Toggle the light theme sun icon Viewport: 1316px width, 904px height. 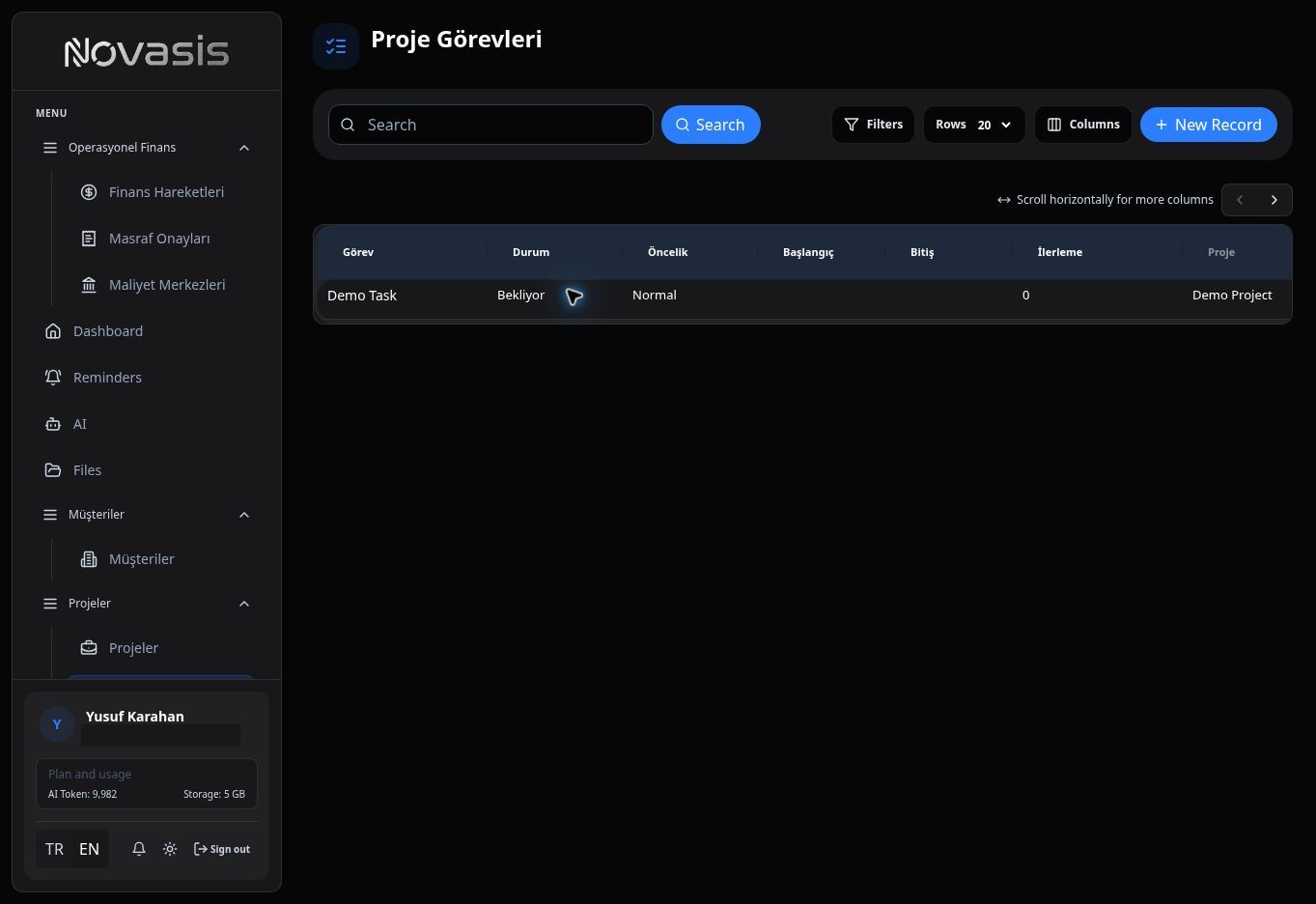click(x=170, y=849)
